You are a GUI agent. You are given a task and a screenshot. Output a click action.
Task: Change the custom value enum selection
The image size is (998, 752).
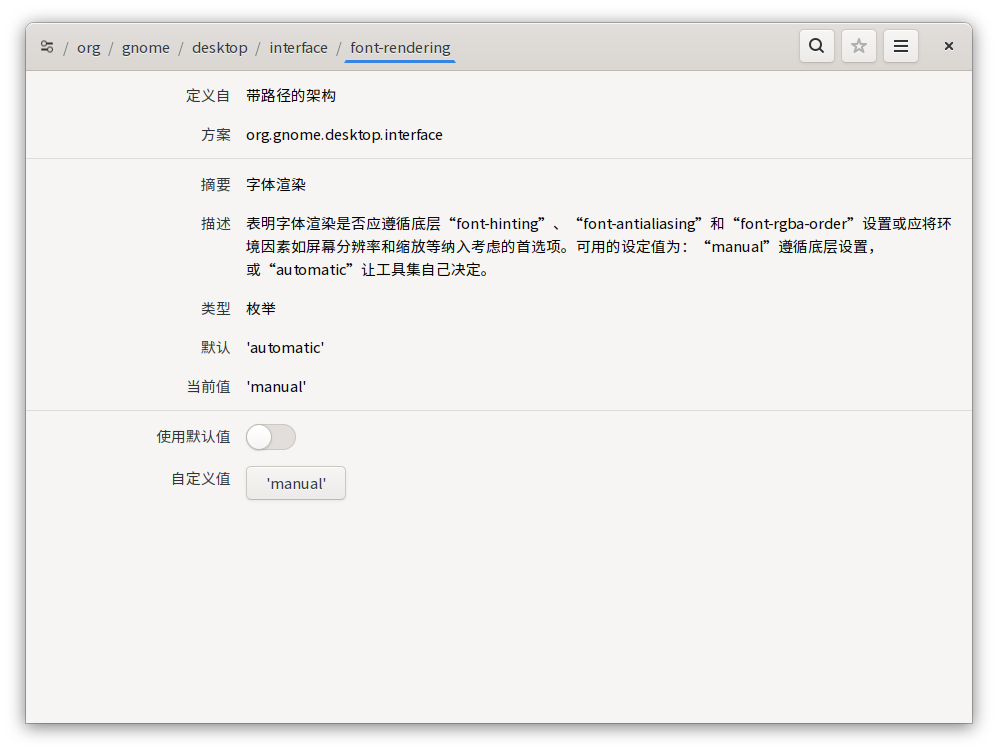[295, 482]
